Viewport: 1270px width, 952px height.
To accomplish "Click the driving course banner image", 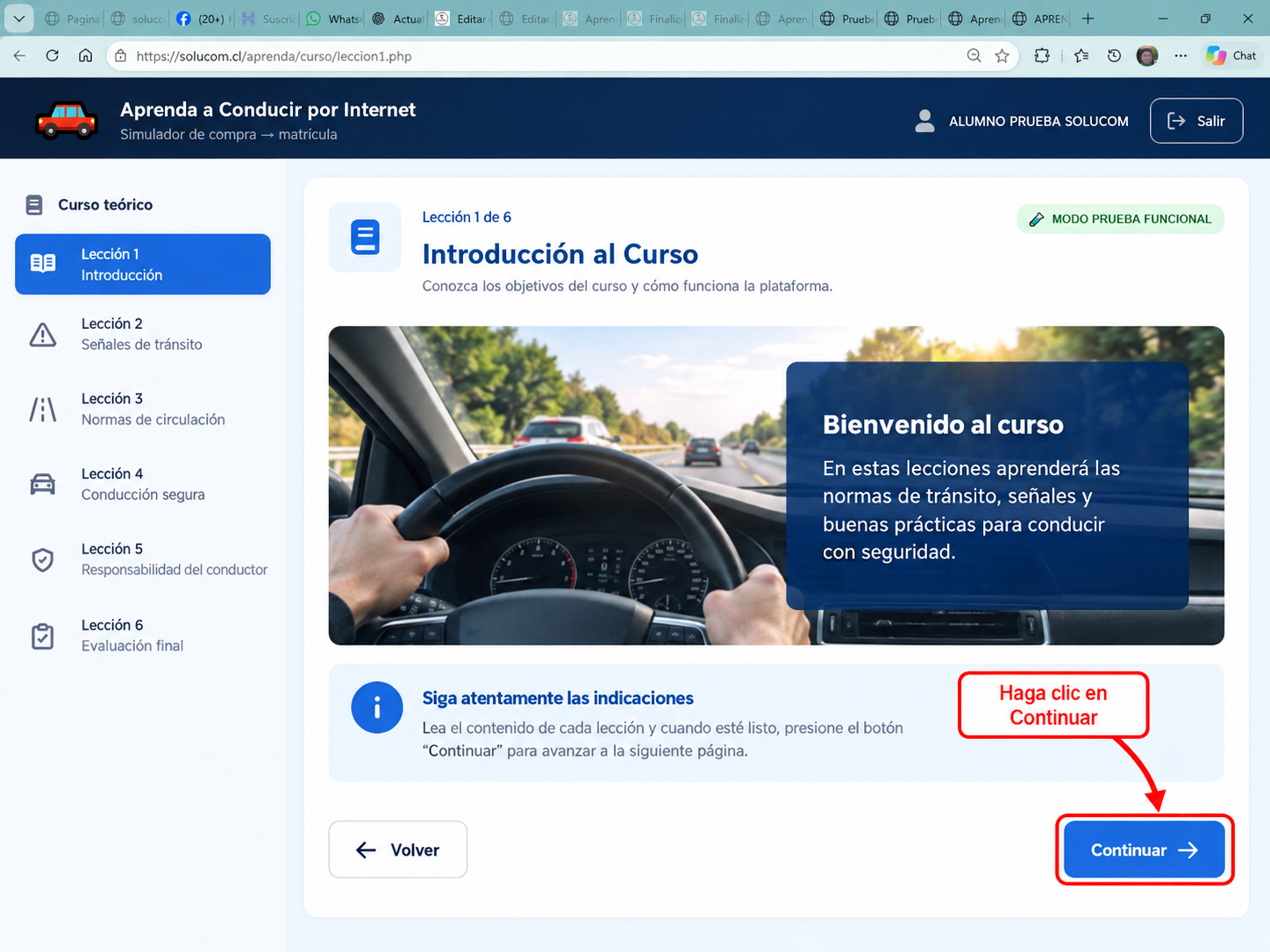I will (776, 486).
